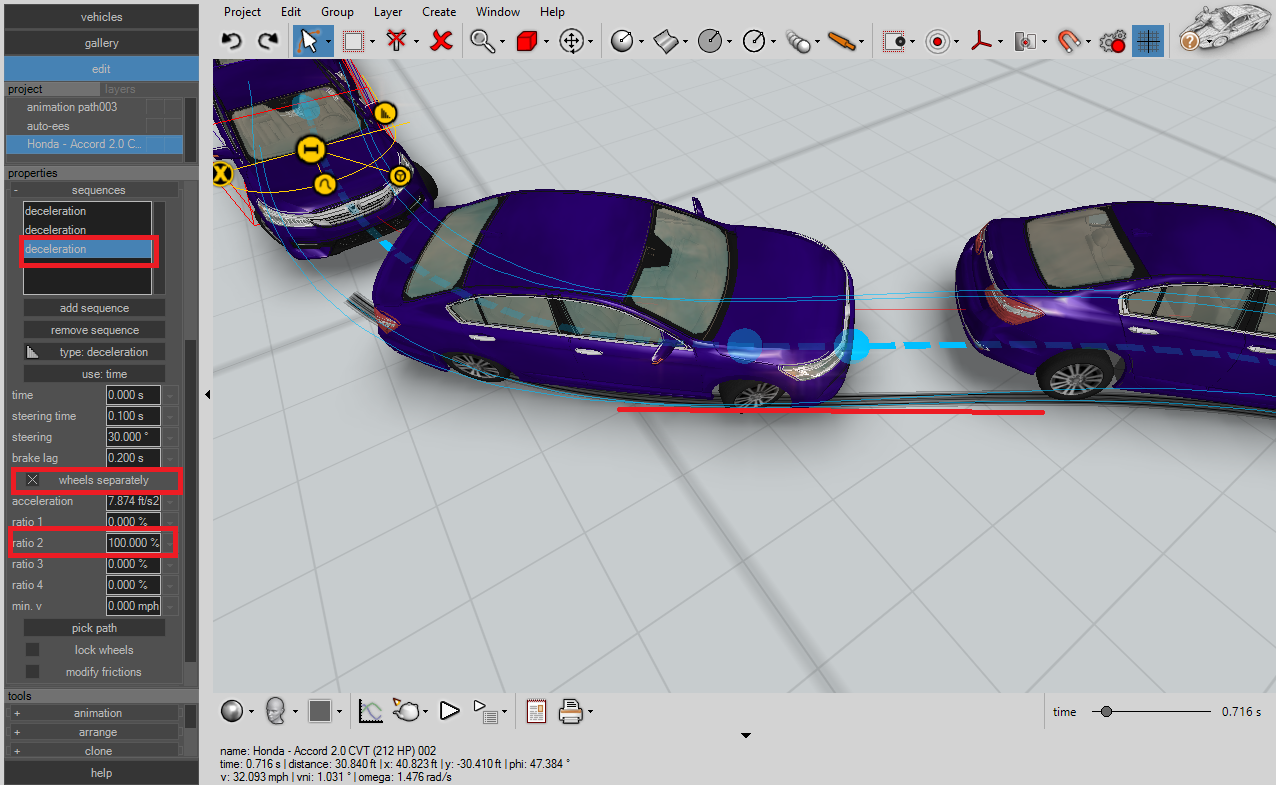Screen dimensions: 1276x785
Task: Click the time slider knob
Action: point(1106,712)
